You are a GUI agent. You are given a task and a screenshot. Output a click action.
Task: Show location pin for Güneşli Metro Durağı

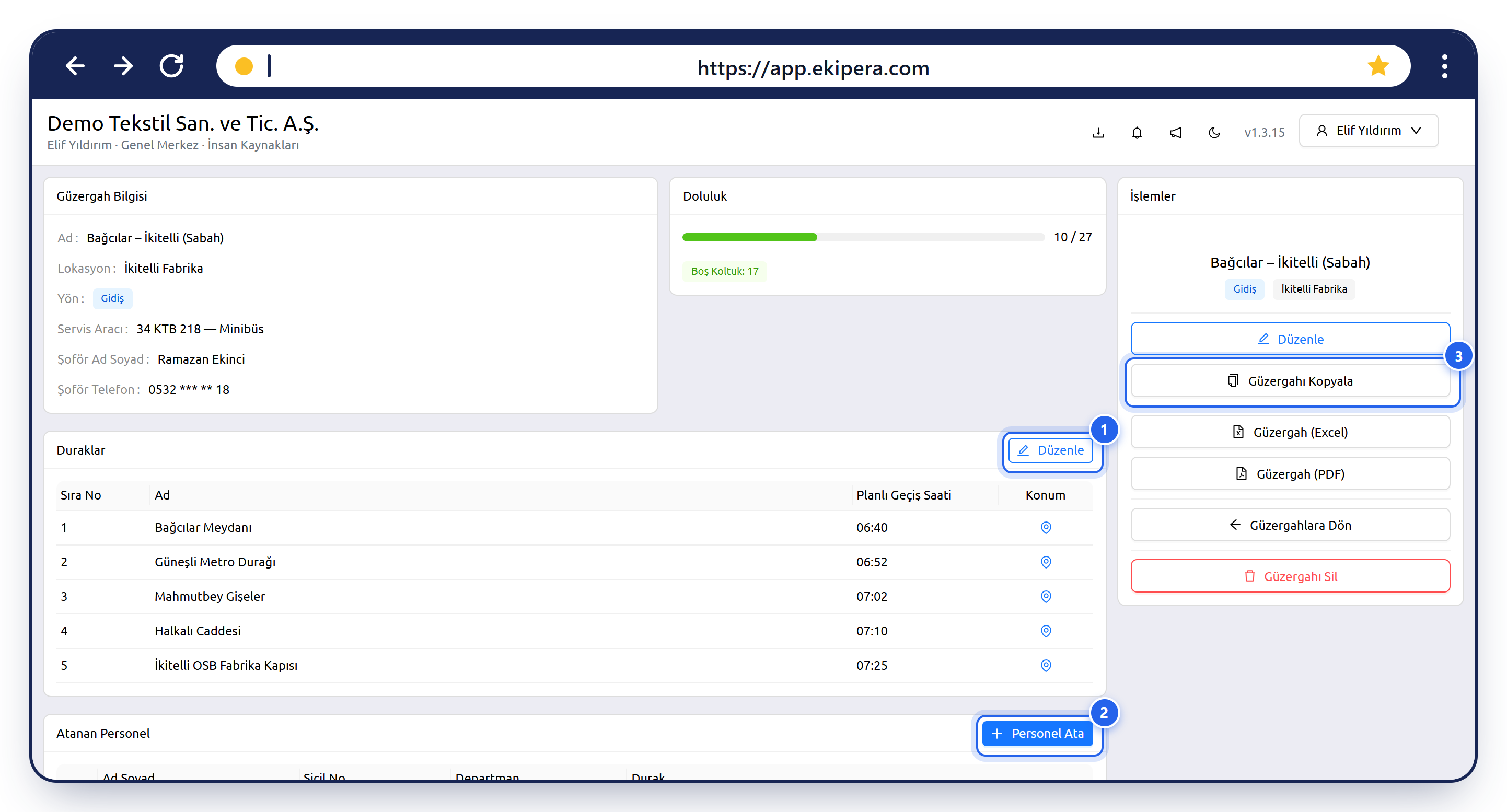pos(1046,562)
